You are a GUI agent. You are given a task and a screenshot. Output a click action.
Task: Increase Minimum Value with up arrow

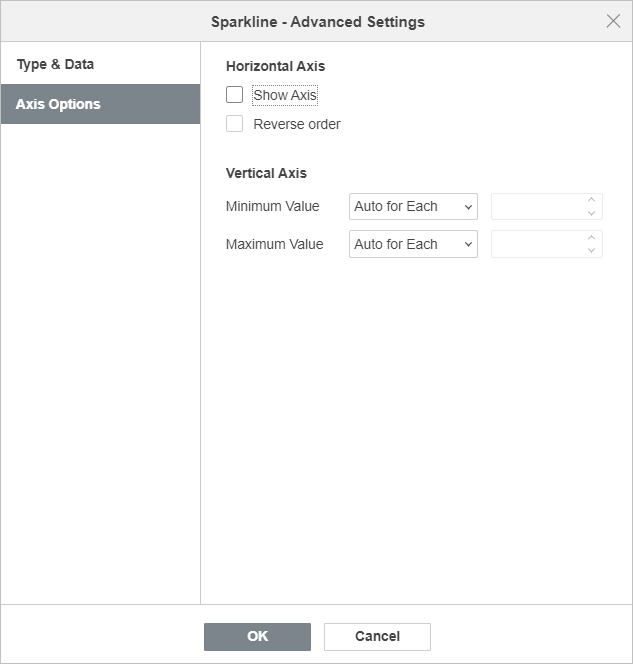click(x=592, y=199)
